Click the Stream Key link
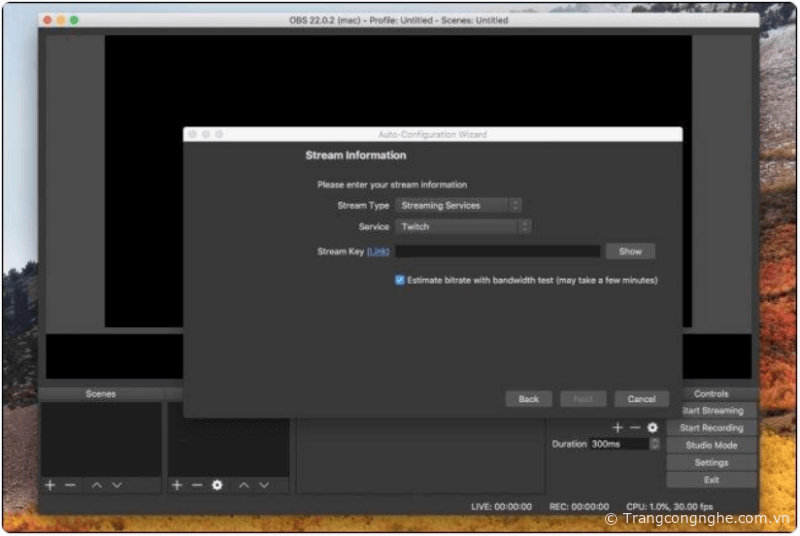The image size is (800, 536). pyautogui.click(x=378, y=252)
